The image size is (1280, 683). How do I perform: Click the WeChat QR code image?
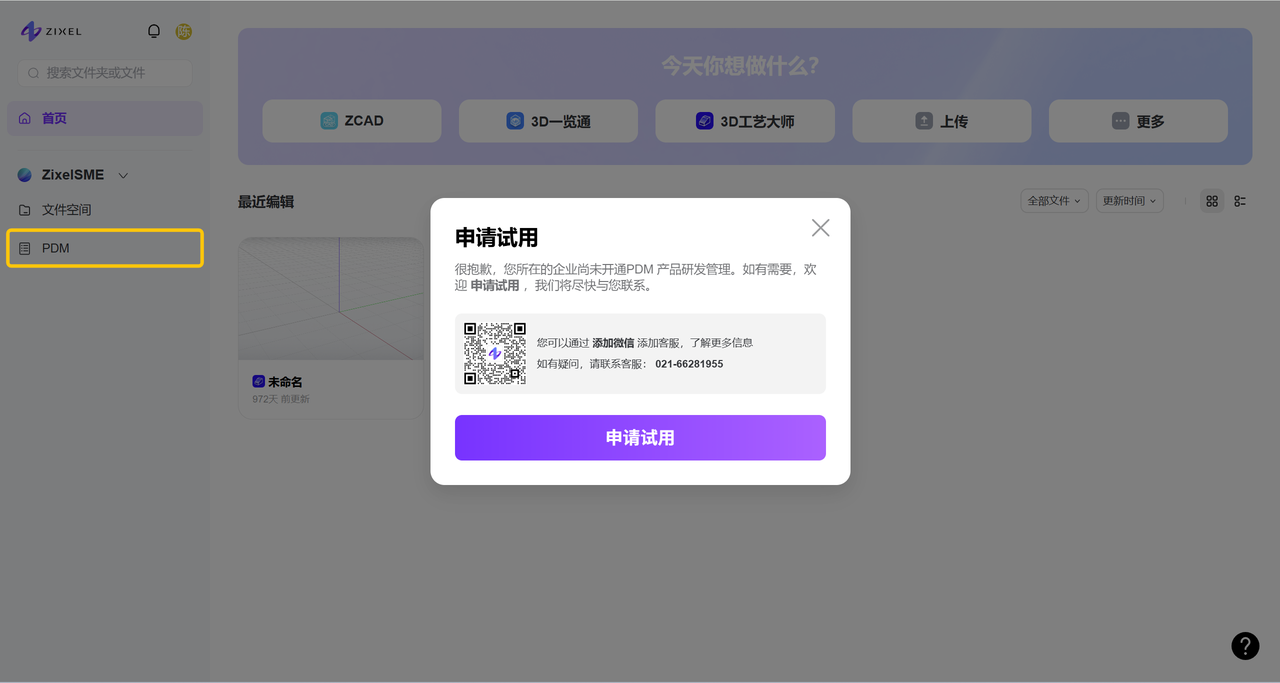[495, 353]
